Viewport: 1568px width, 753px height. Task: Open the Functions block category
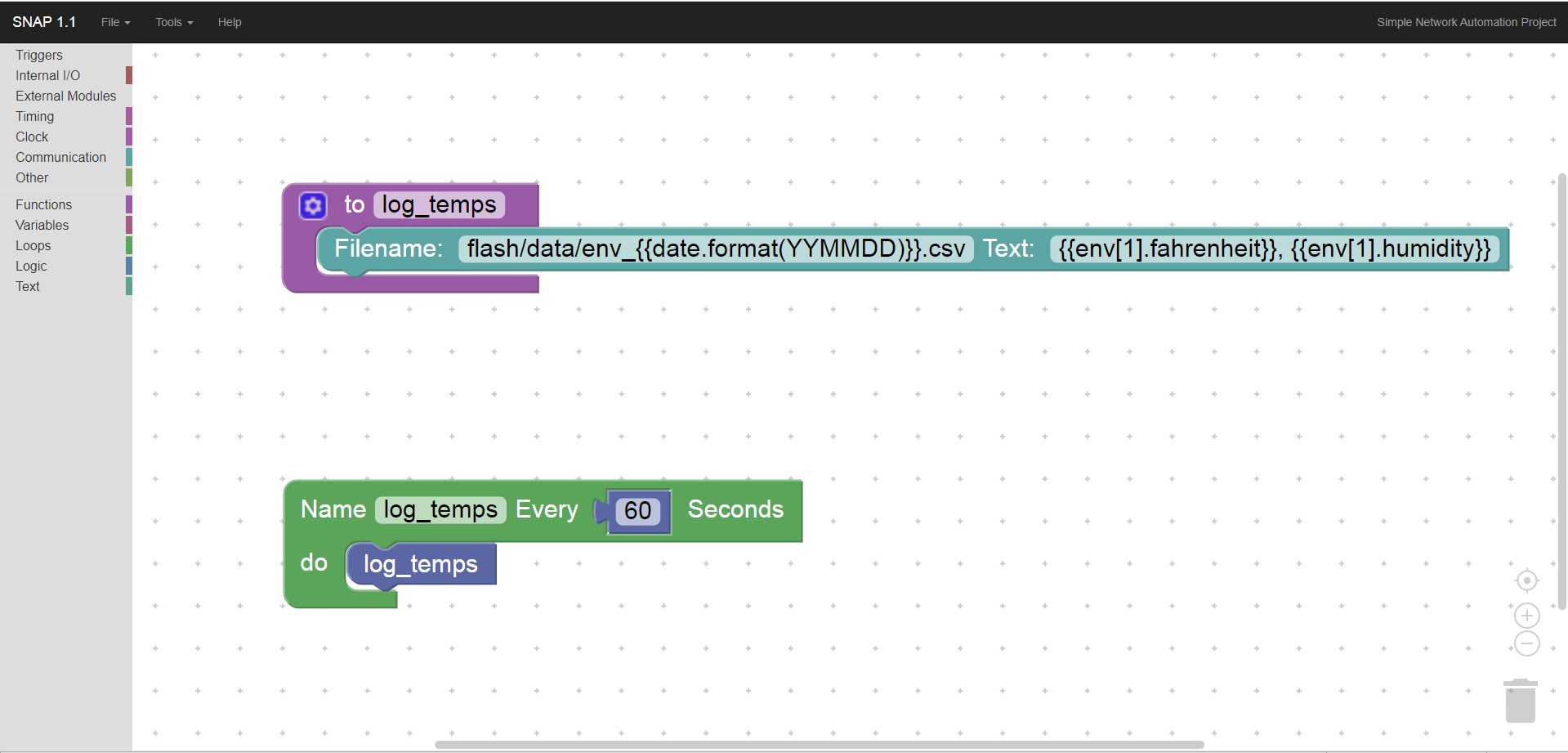[x=66, y=204]
